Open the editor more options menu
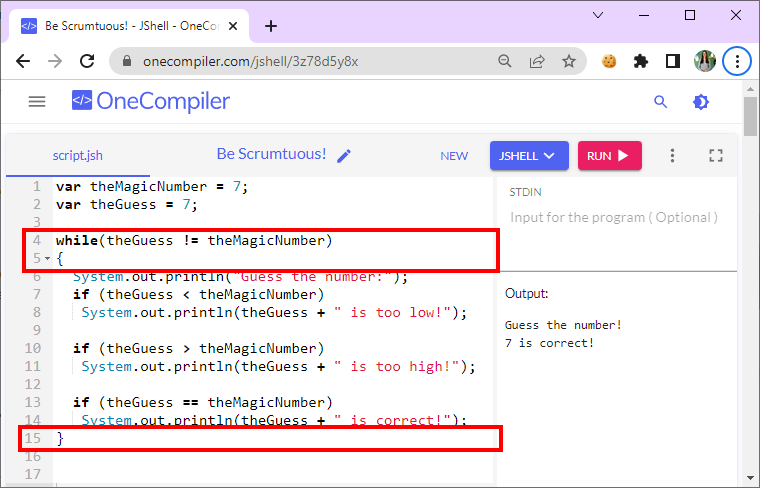This screenshot has width=760, height=488. pos(673,156)
